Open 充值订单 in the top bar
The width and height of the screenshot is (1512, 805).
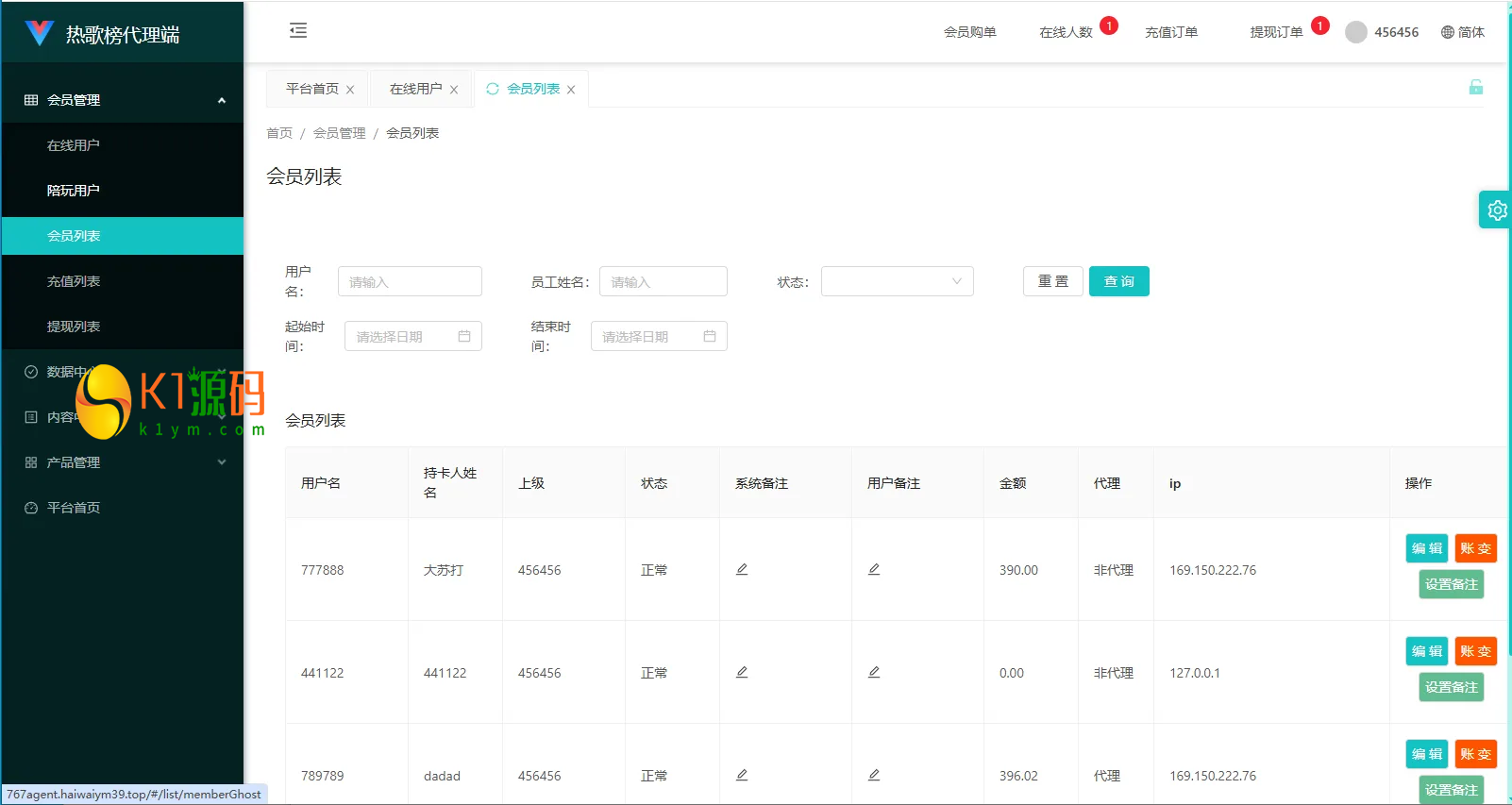coord(1171,32)
